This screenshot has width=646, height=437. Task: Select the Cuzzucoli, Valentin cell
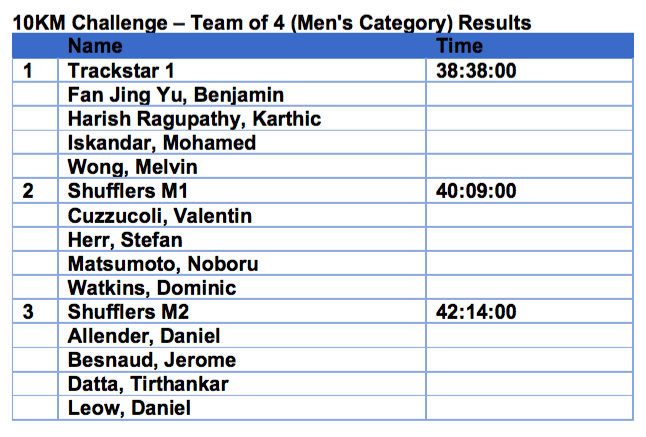[242, 215]
